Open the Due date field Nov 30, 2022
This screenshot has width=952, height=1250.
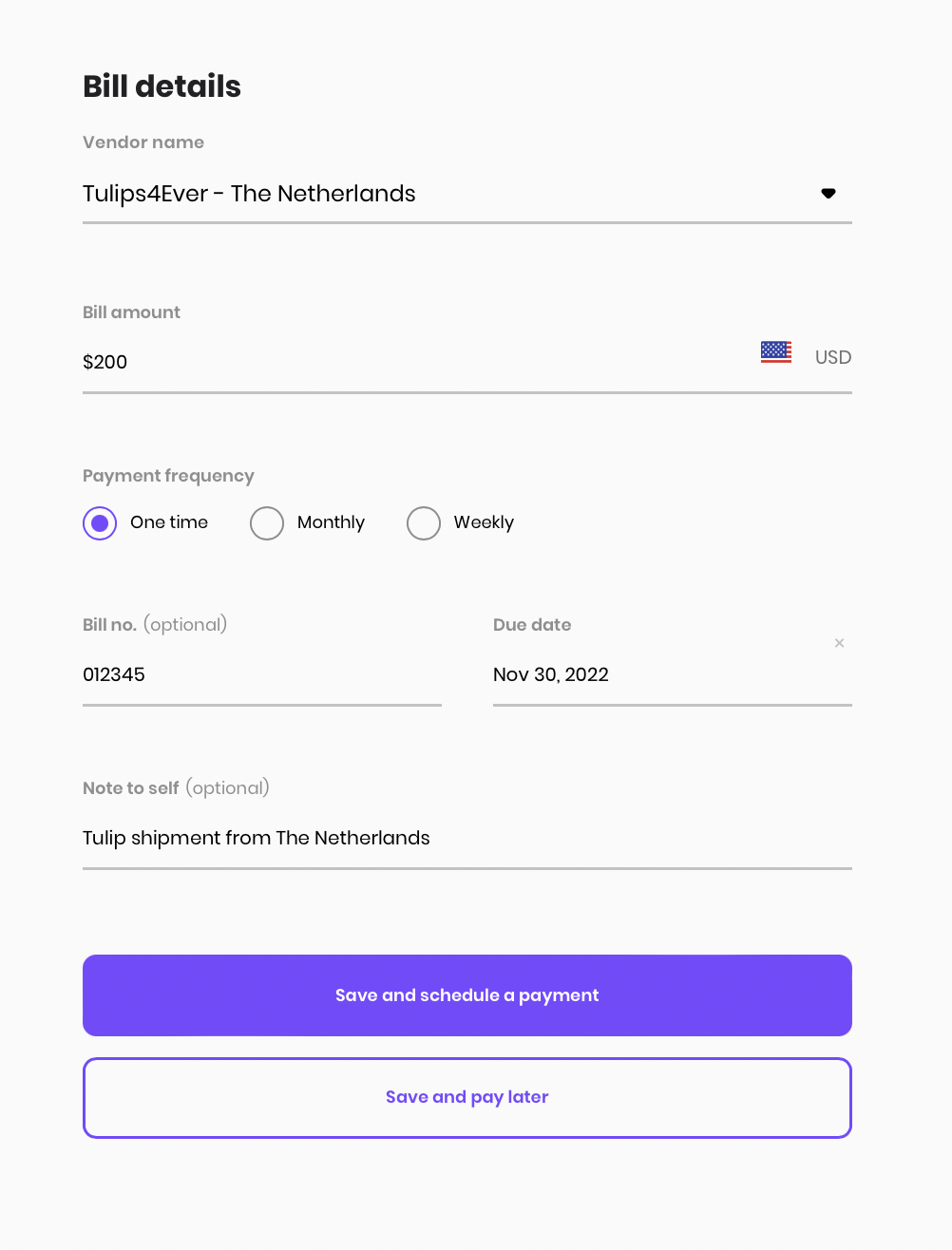(x=673, y=675)
